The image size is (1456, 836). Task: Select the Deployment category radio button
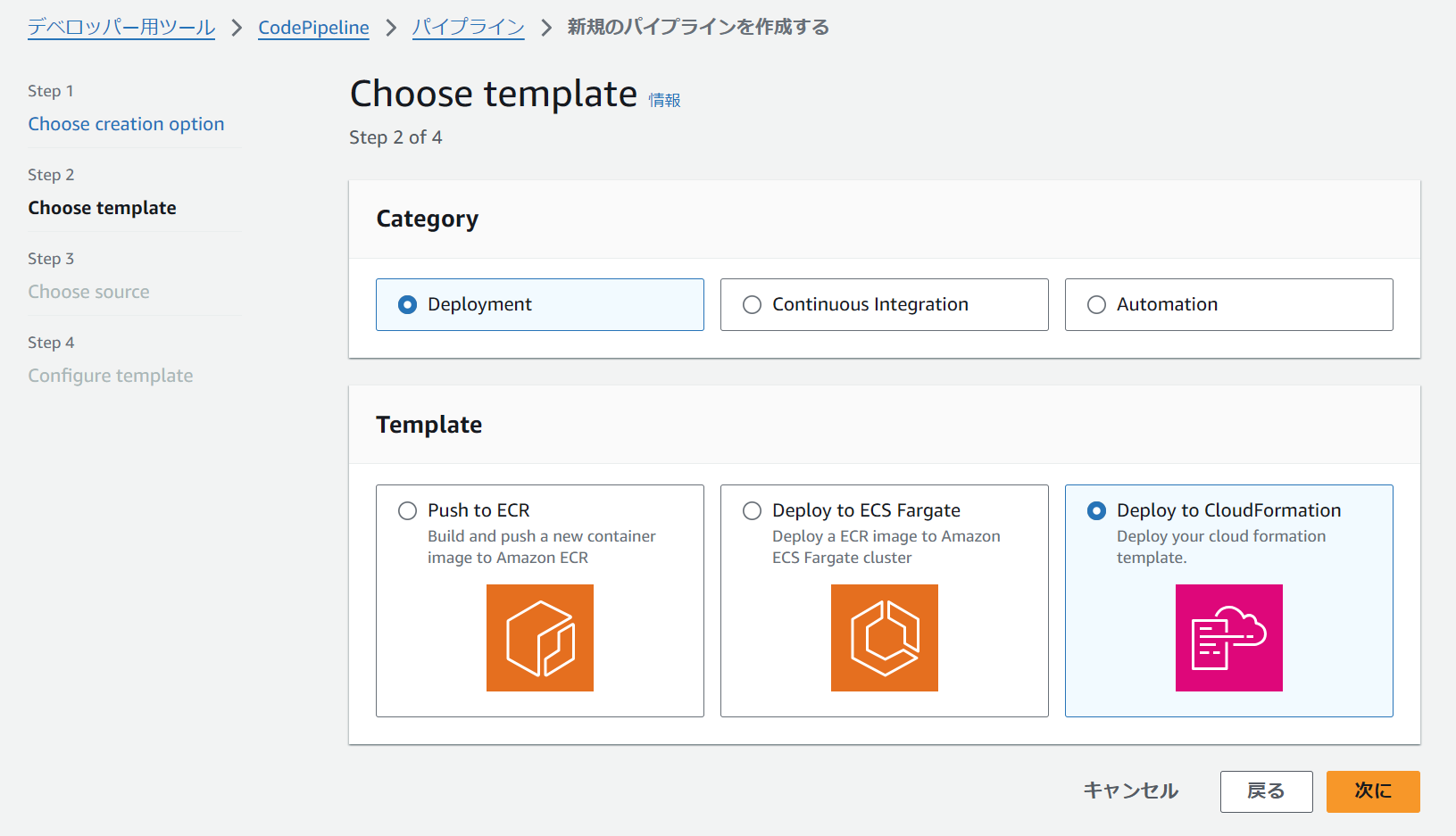[x=408, y=305]
